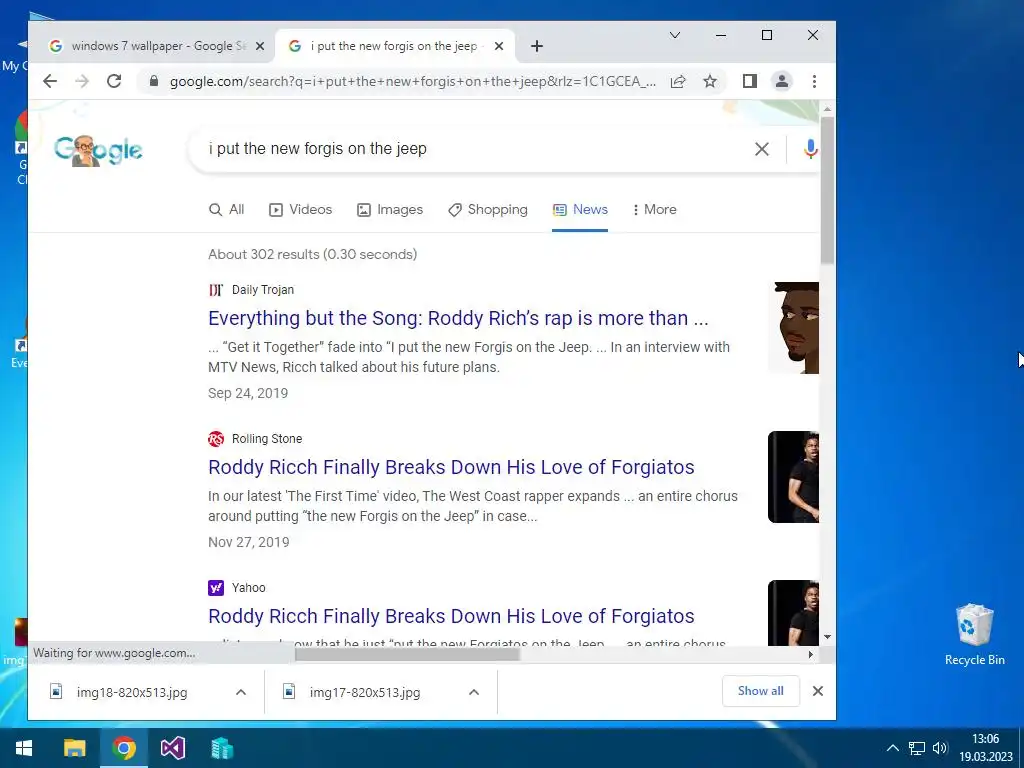Switch to Images results
Image resolution: width=1024 pixels, height=768 pixels.
[x=390, y=210]
